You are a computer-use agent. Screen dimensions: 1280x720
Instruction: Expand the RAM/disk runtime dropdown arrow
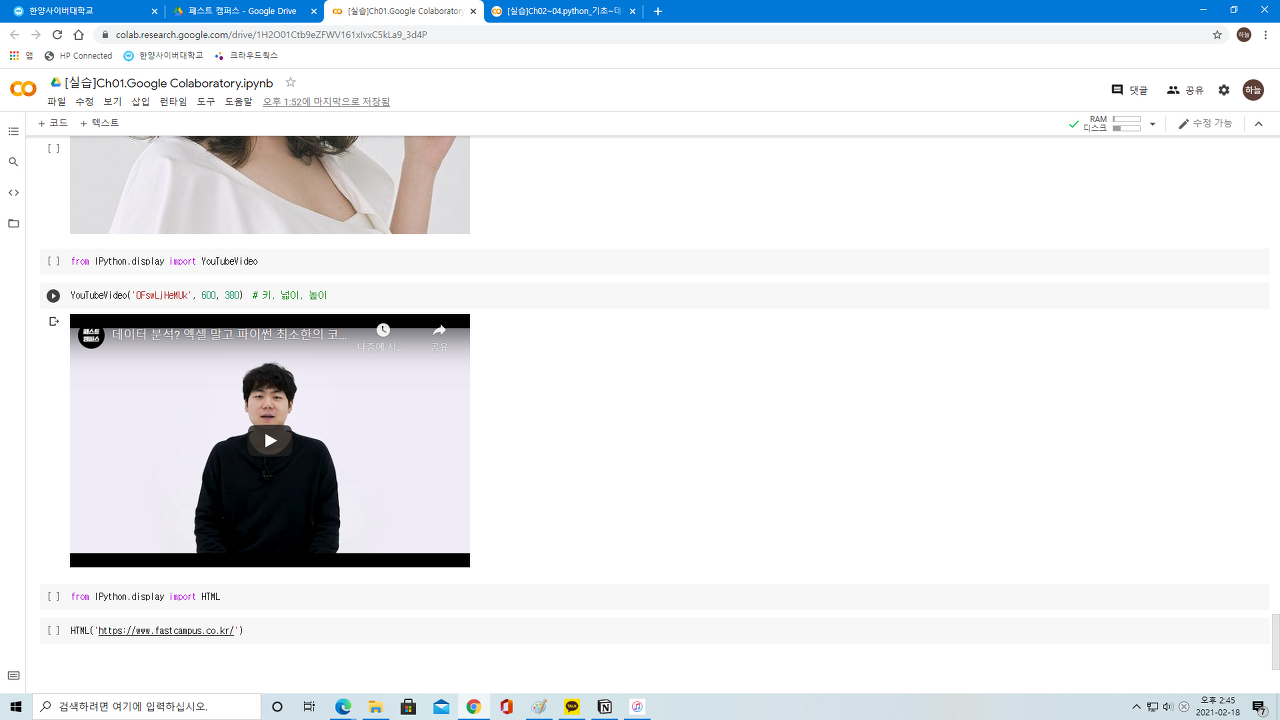tap(1152, 124)
